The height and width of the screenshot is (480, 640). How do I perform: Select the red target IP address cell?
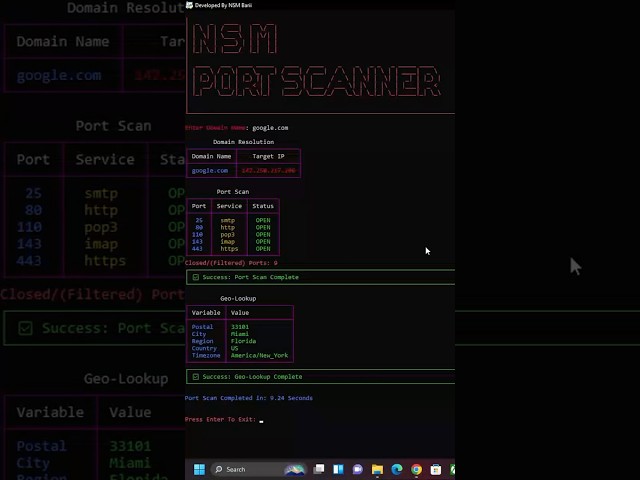[268, 171]
